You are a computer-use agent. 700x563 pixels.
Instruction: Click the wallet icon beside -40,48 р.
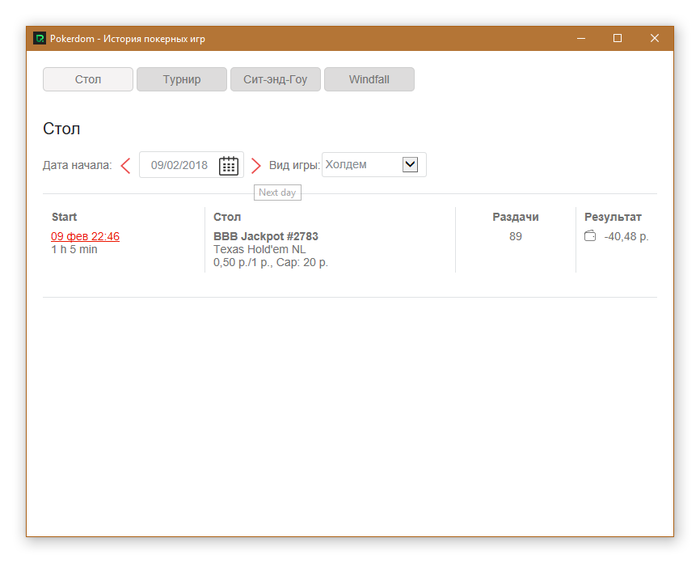point(590,236)
